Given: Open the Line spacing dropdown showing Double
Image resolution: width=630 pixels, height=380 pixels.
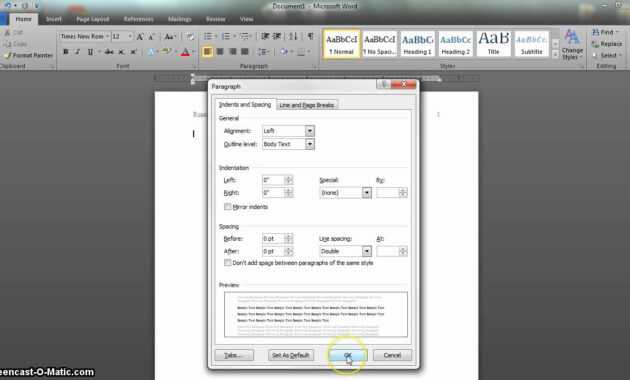Looking at the screenshot, I should point(366,251).
